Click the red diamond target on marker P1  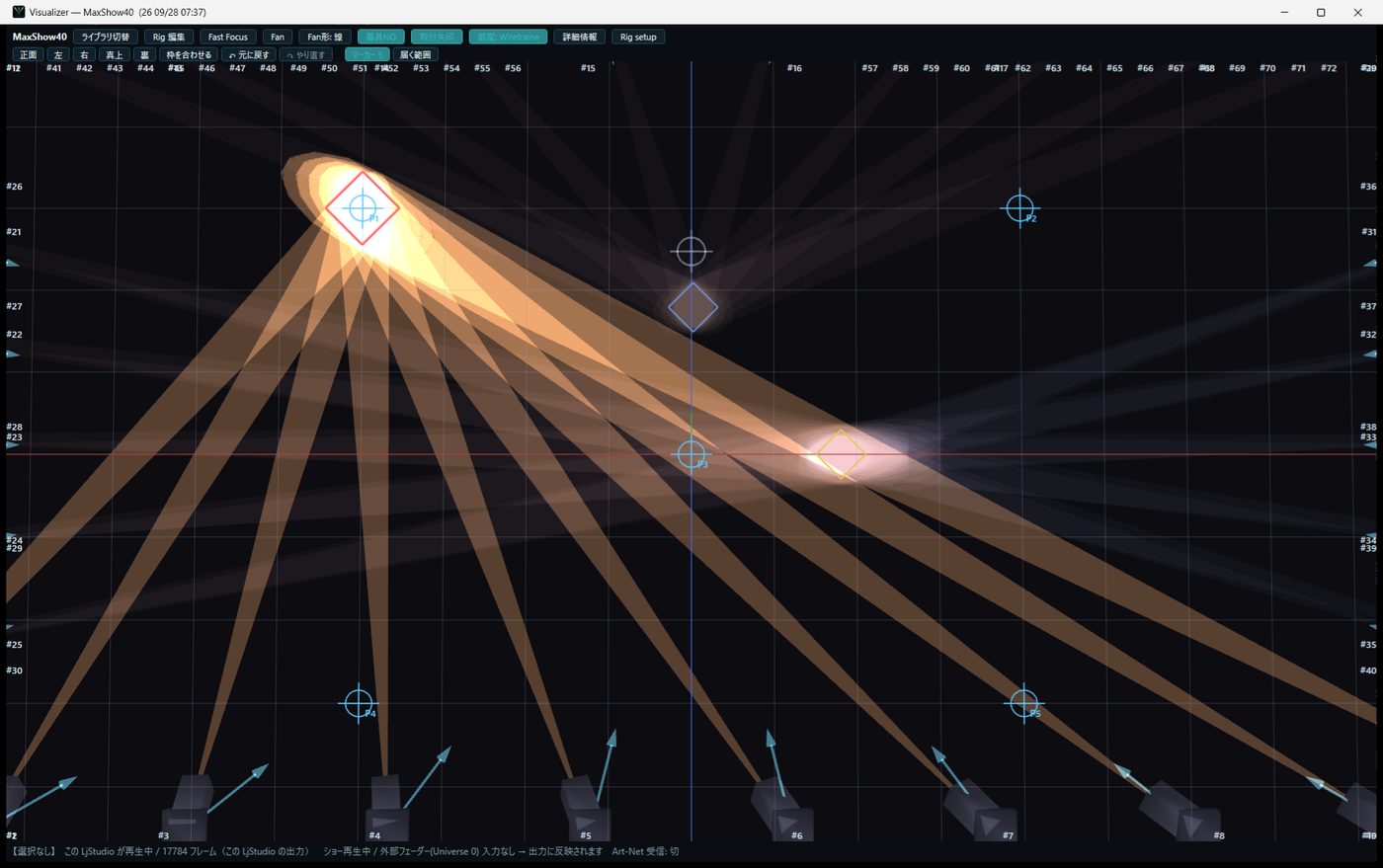pos(363,208)
